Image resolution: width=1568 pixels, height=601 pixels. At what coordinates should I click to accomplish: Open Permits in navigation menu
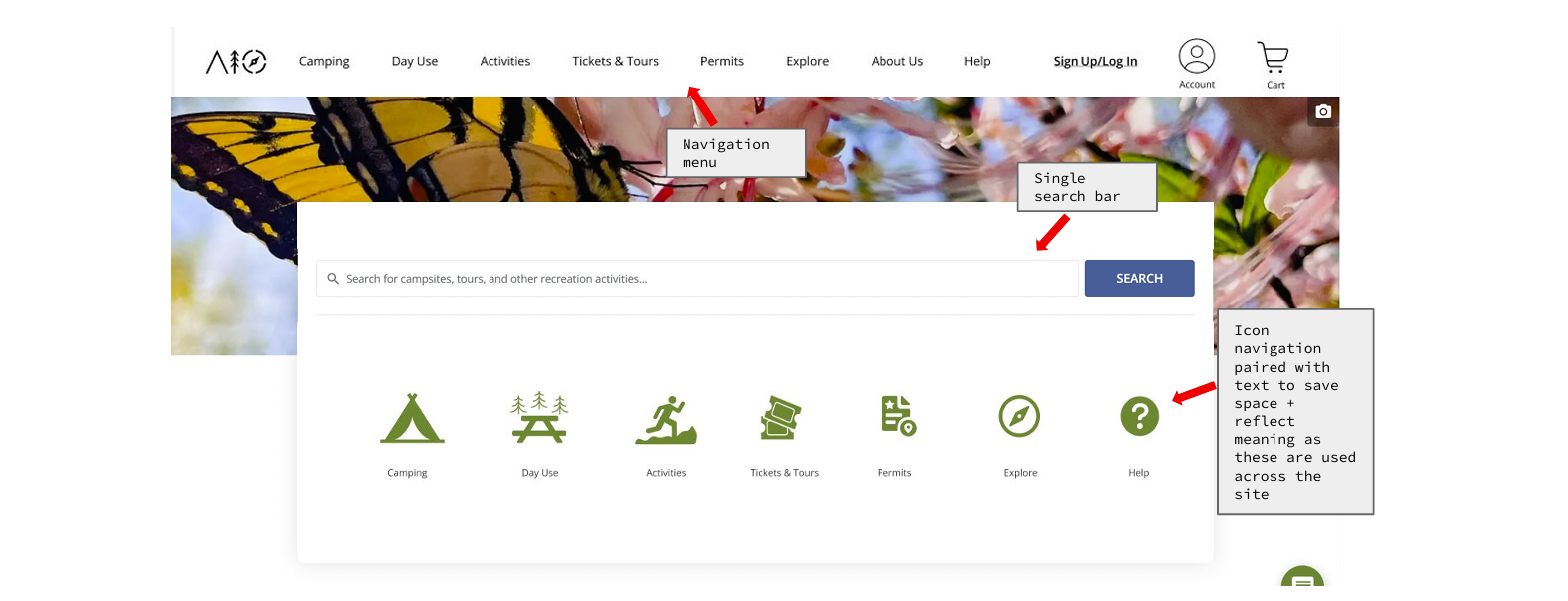[722, 62]
